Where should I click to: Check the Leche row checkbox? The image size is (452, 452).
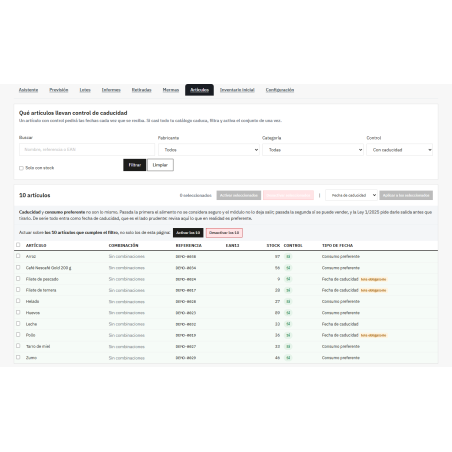(18, 323)
